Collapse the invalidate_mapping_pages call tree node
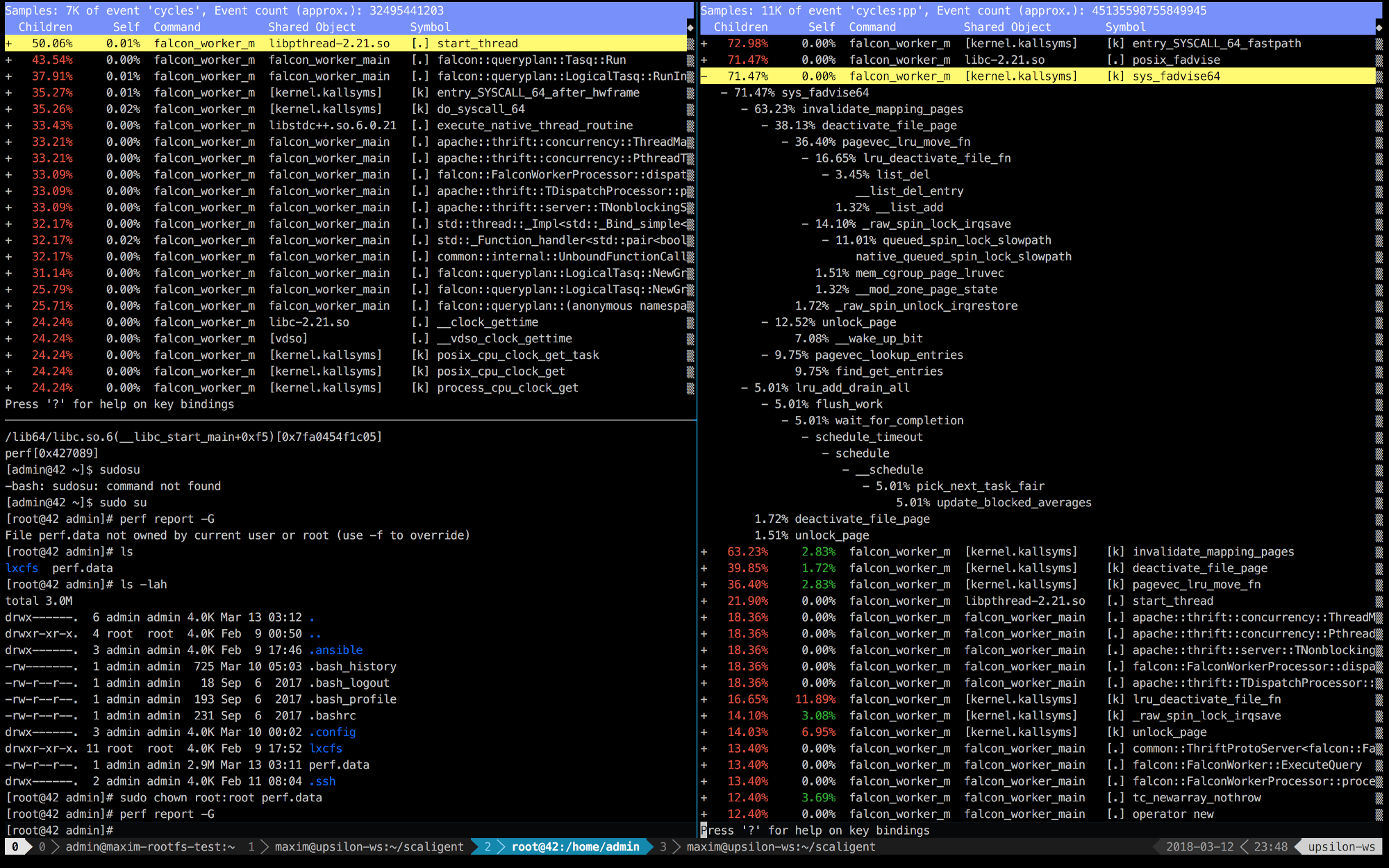The height and width of the screenshot is (868, 1389). [x=745, y=110]
